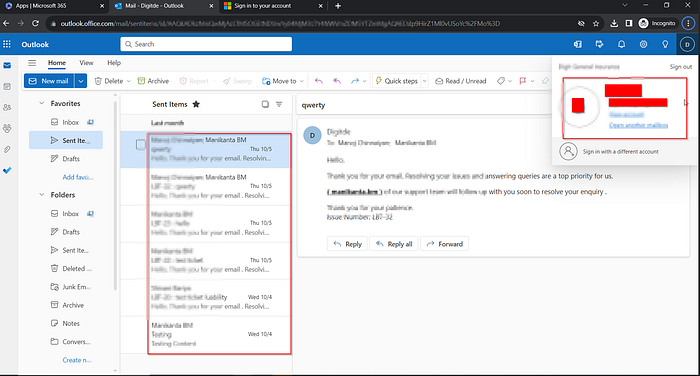Switch to the View ribbon tab
This screenshot has width=700, height=376.
click(86, 63)
